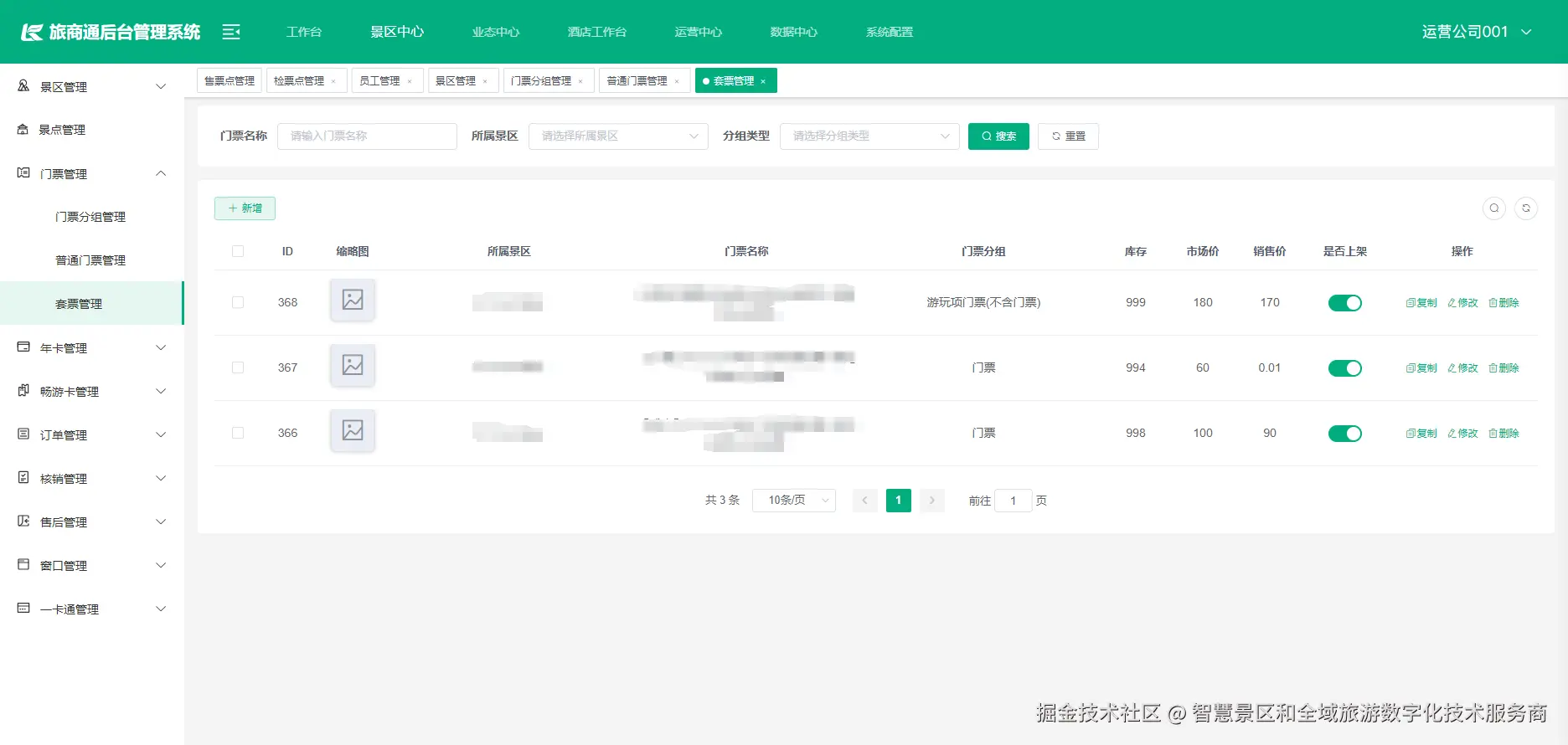Click the 窗口管理 sidebar icon

[23, 565]
